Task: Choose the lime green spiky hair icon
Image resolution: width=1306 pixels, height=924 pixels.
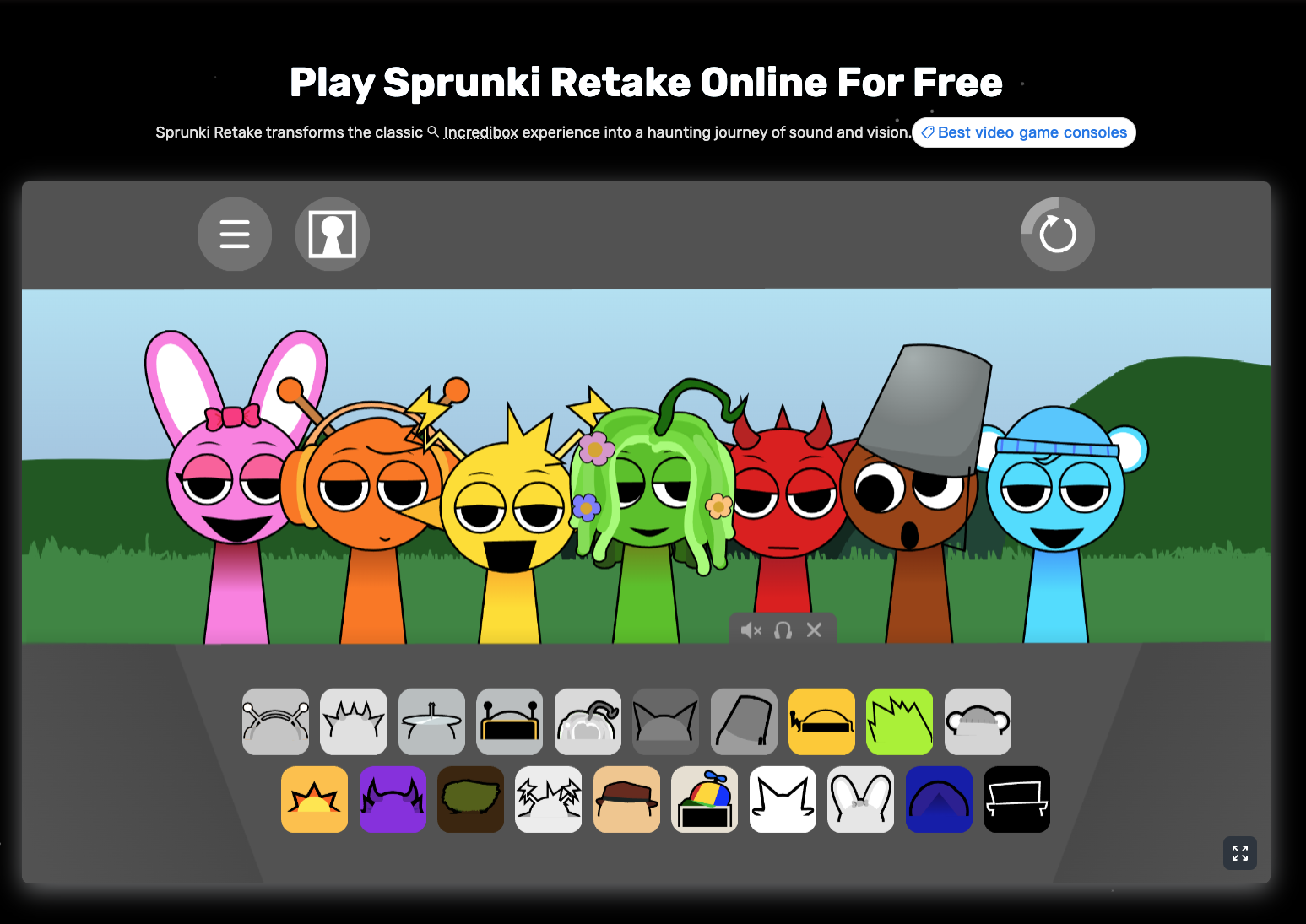Action: (900, 721)
